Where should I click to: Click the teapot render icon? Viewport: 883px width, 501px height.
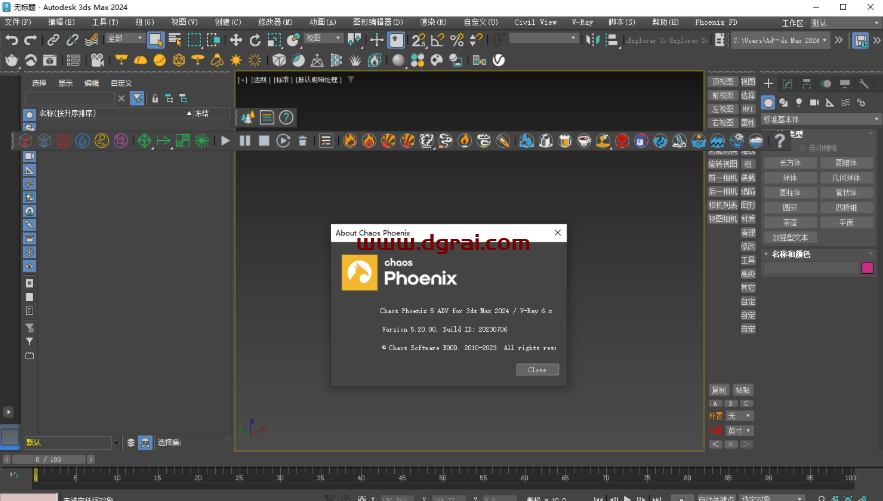(x=12, y=60)
